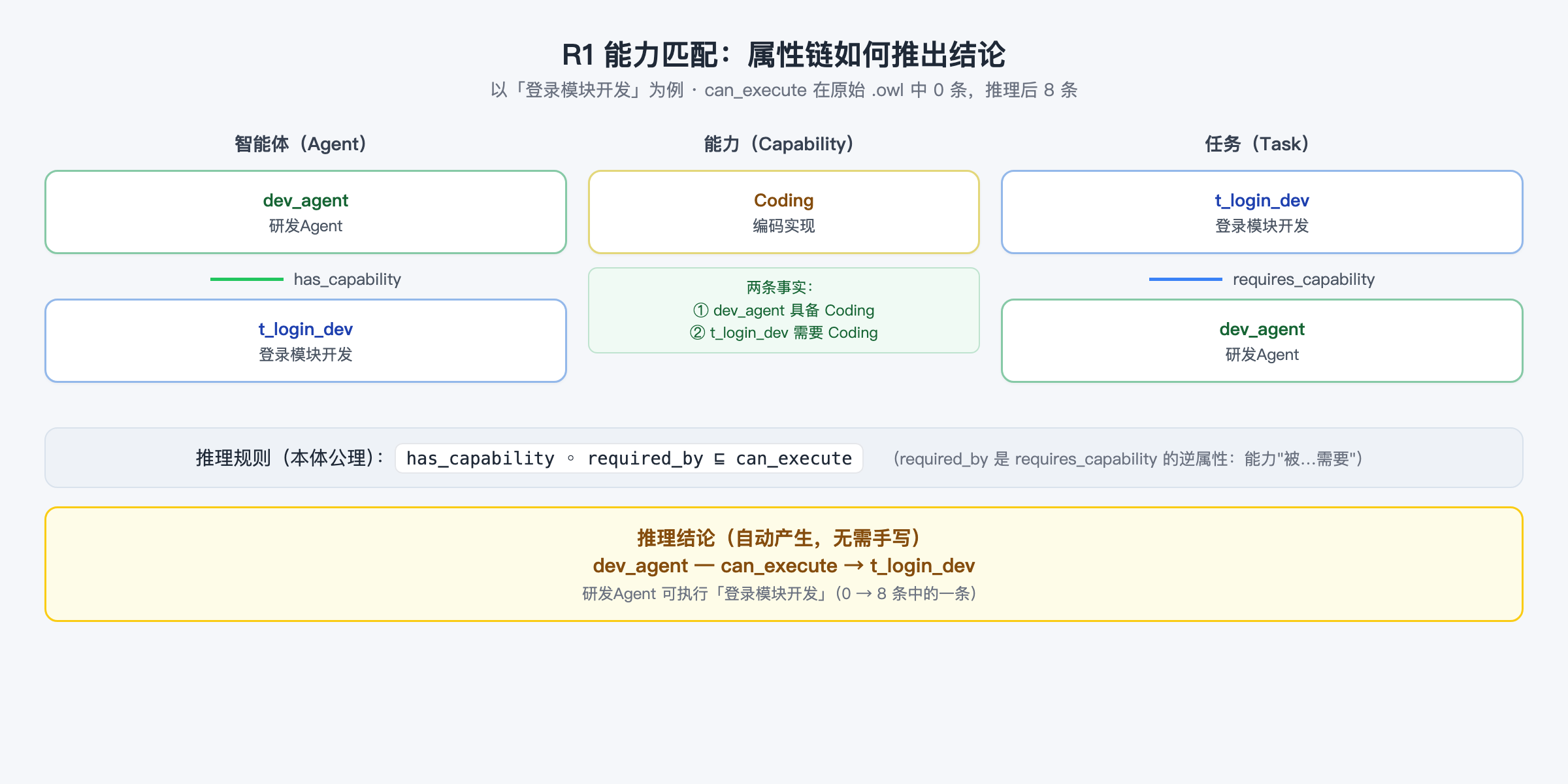Viewport: 1568px width, 784px height.
Task: Click the blue requires_capability legend line
Action: pos(1185,280)
